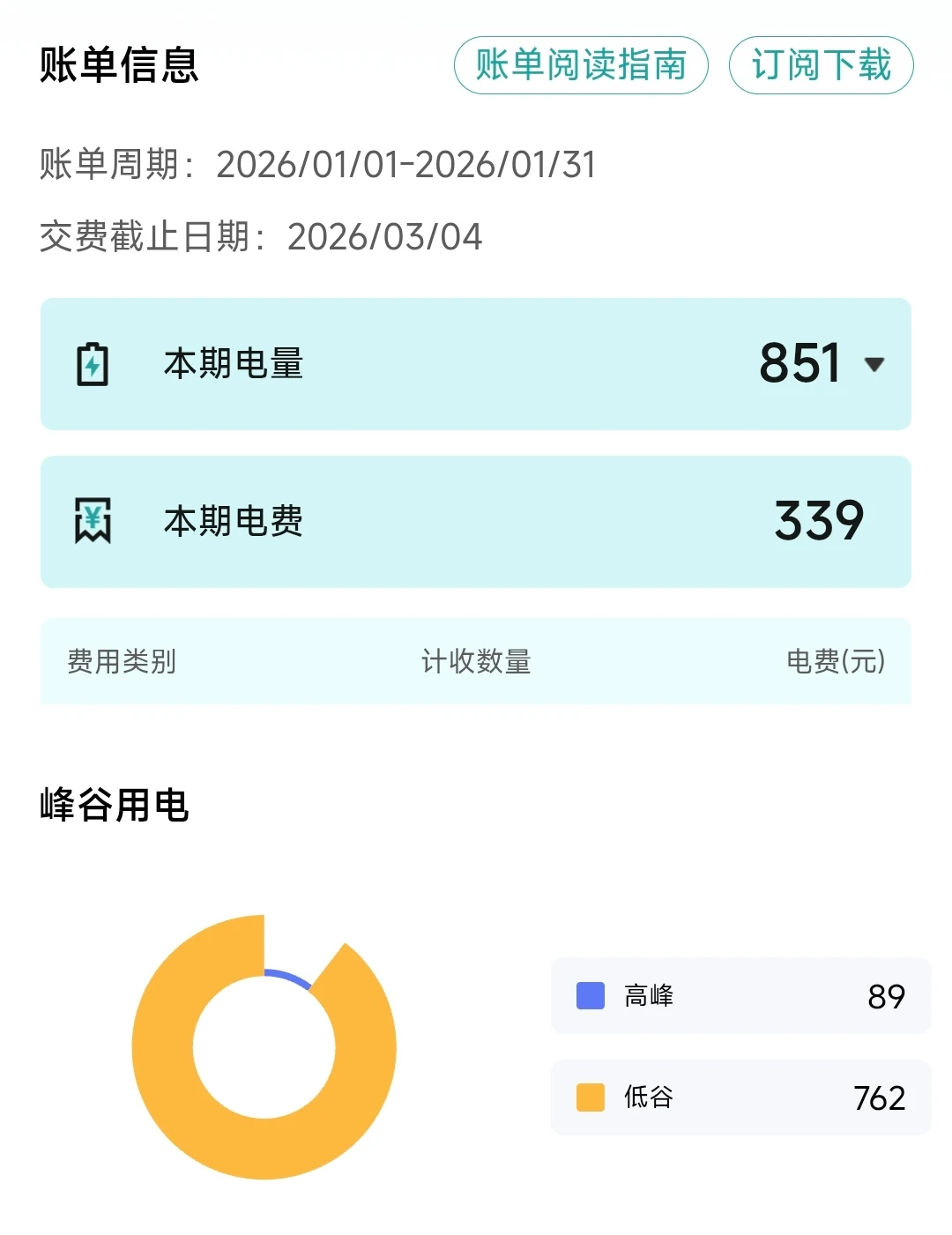952x1235 pixels.
Task: Tap the 电费(元) column header
Action: pyautogui.click(x=835, y=661)
